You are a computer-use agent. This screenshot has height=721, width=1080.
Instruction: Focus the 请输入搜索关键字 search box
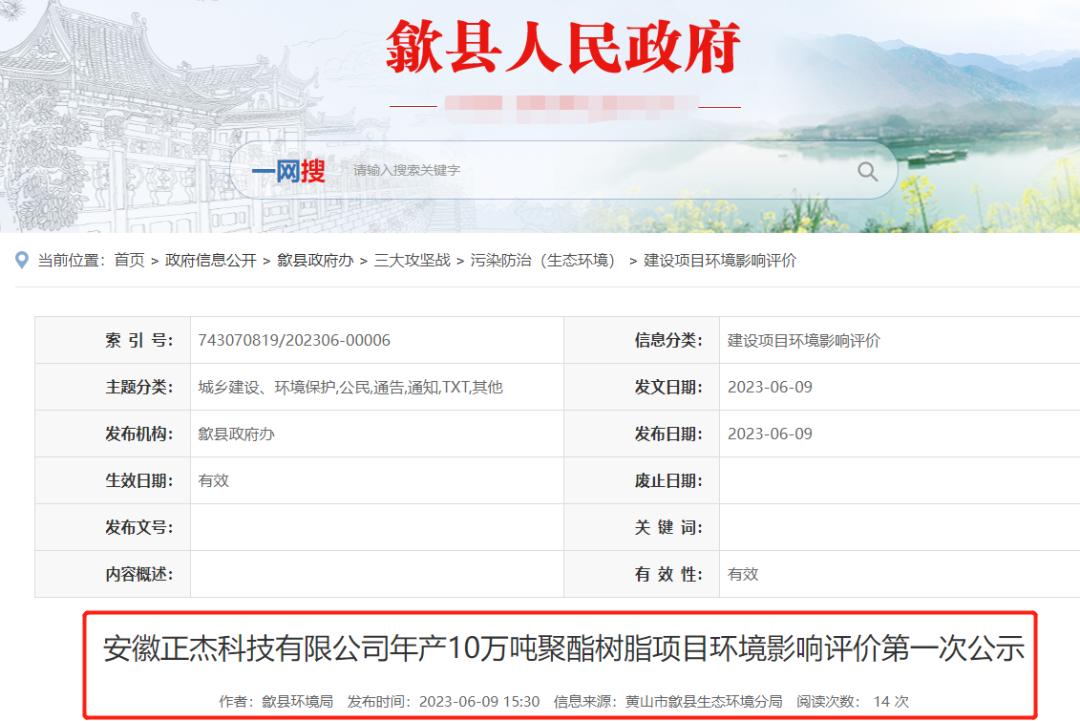click(x=590, y=171)
